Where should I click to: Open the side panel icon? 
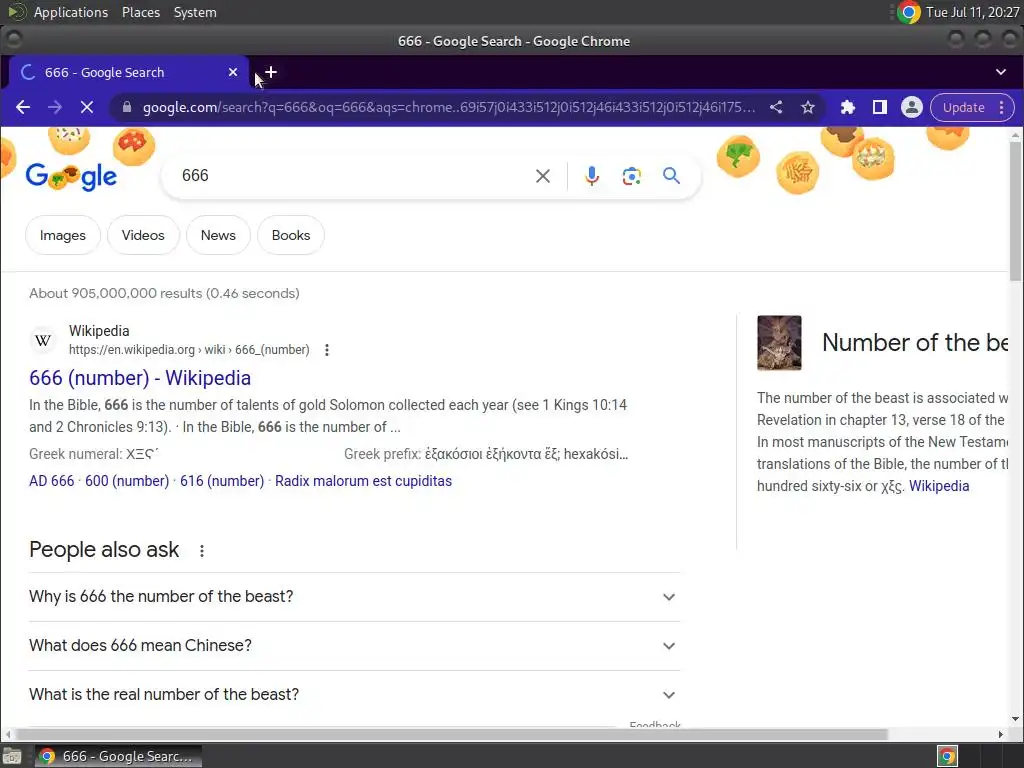880,107
